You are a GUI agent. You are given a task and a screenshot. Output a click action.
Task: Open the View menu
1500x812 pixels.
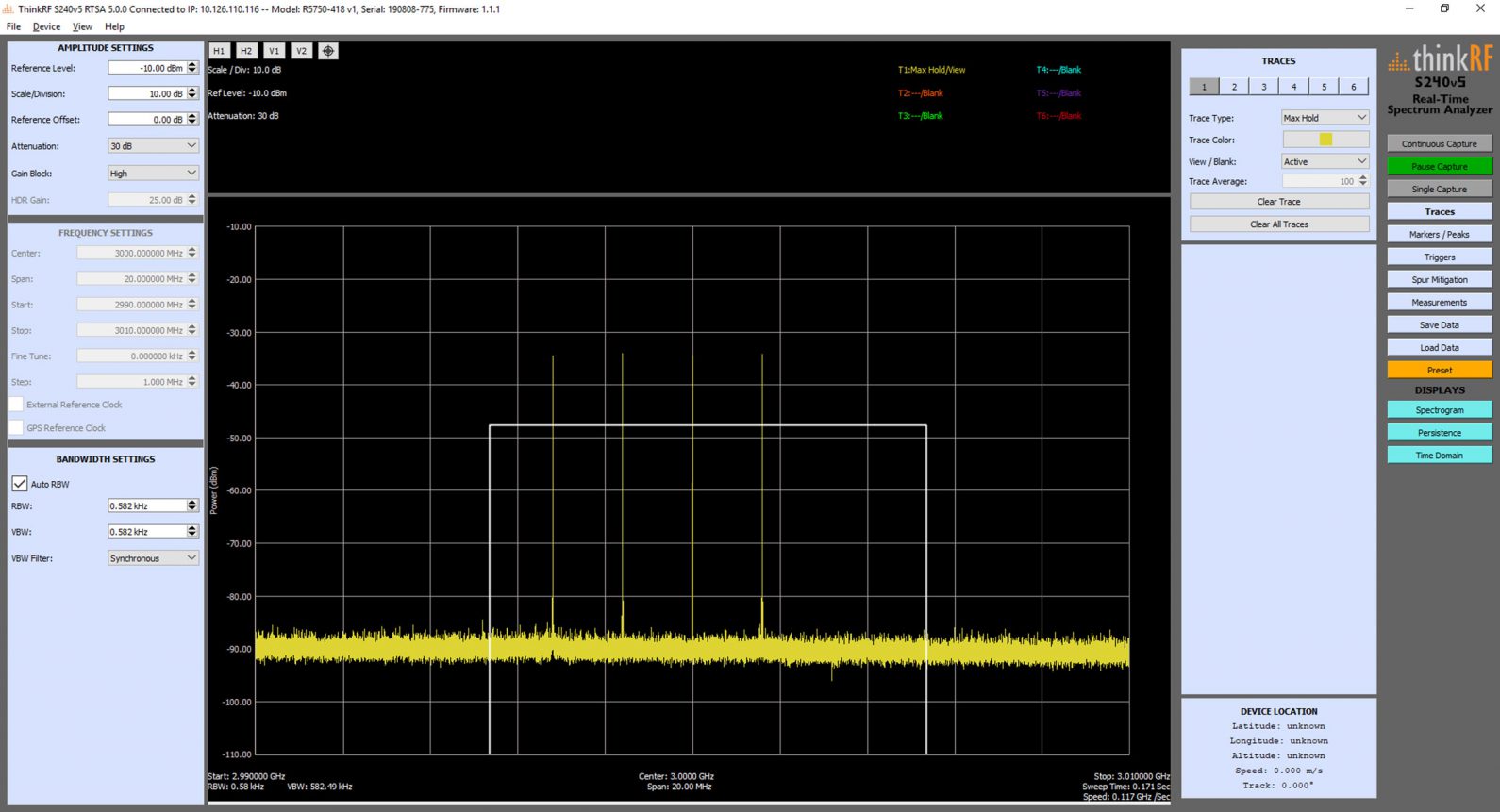(x=82, y=26)
